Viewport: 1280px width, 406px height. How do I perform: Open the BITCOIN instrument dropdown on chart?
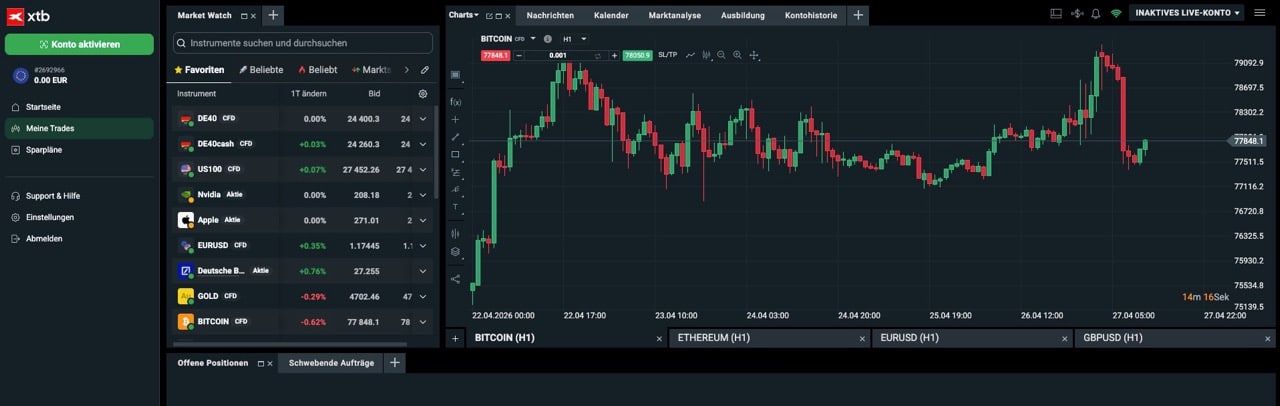(x=533, y=38)
